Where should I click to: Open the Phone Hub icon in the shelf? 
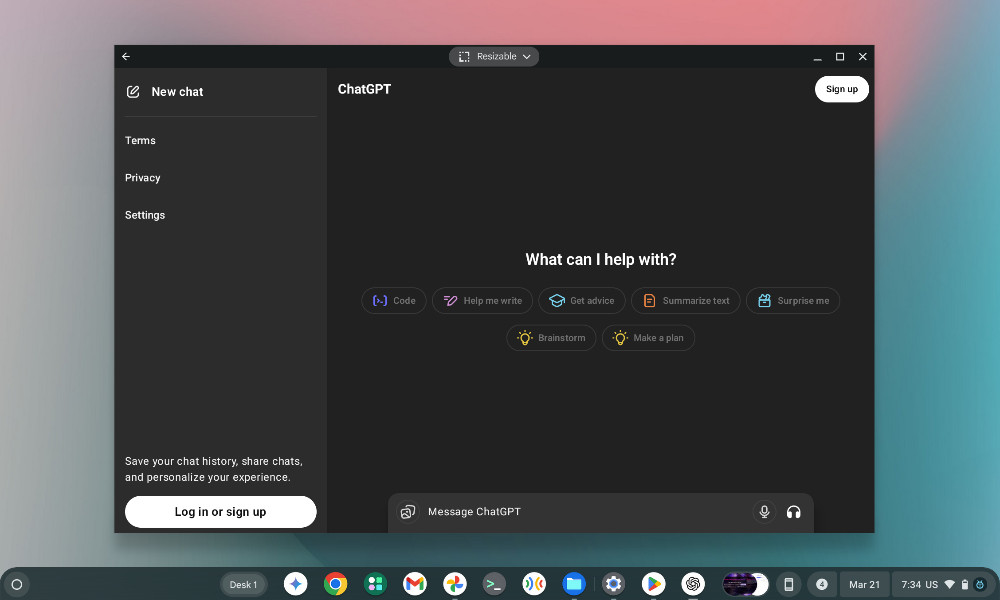coord(788,584)
